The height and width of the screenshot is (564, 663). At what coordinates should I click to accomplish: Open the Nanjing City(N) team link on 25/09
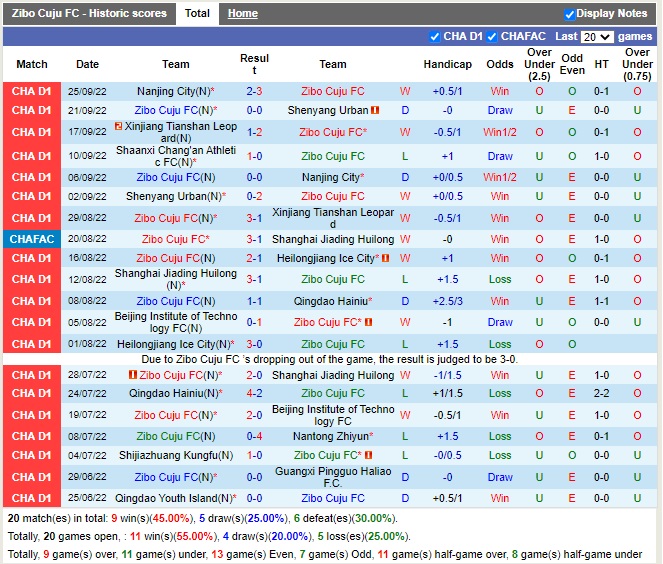[173, 91]
